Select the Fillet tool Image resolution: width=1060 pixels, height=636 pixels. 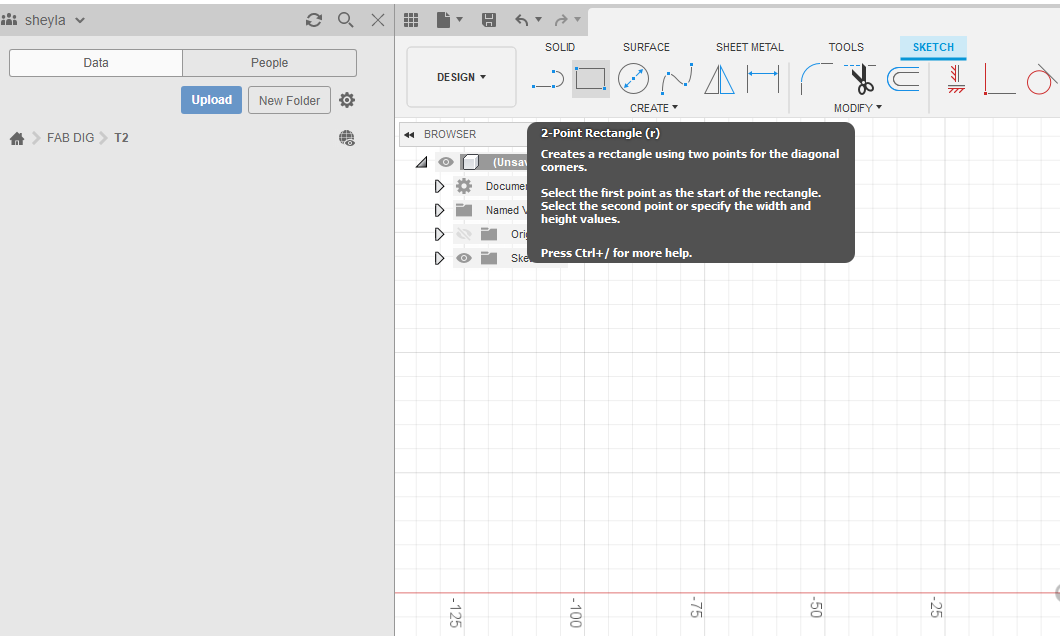815,79
